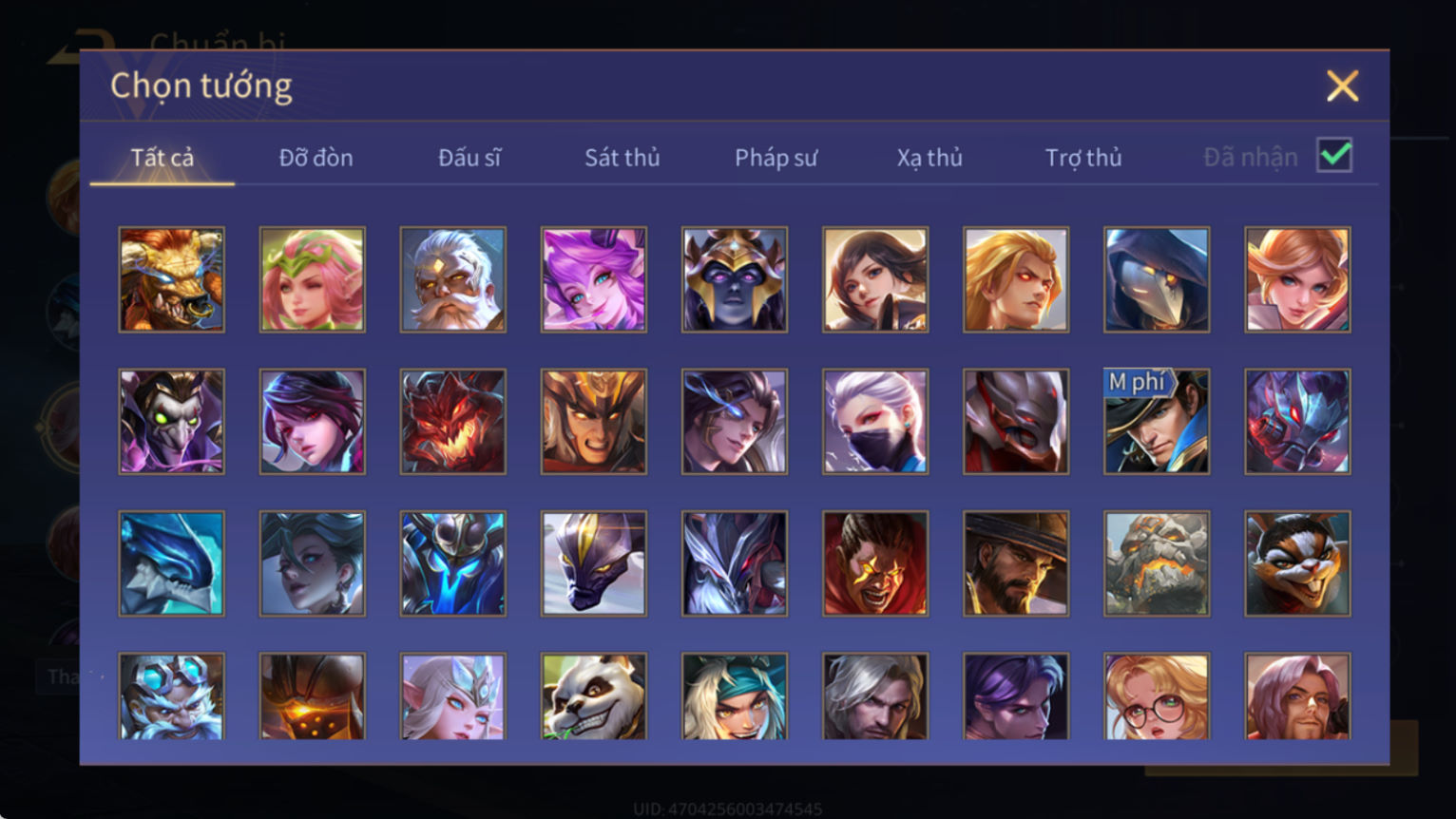Select the plague-doctor hooded hero portrait
Viewport: 1456px width, 819px height.
1157,279
